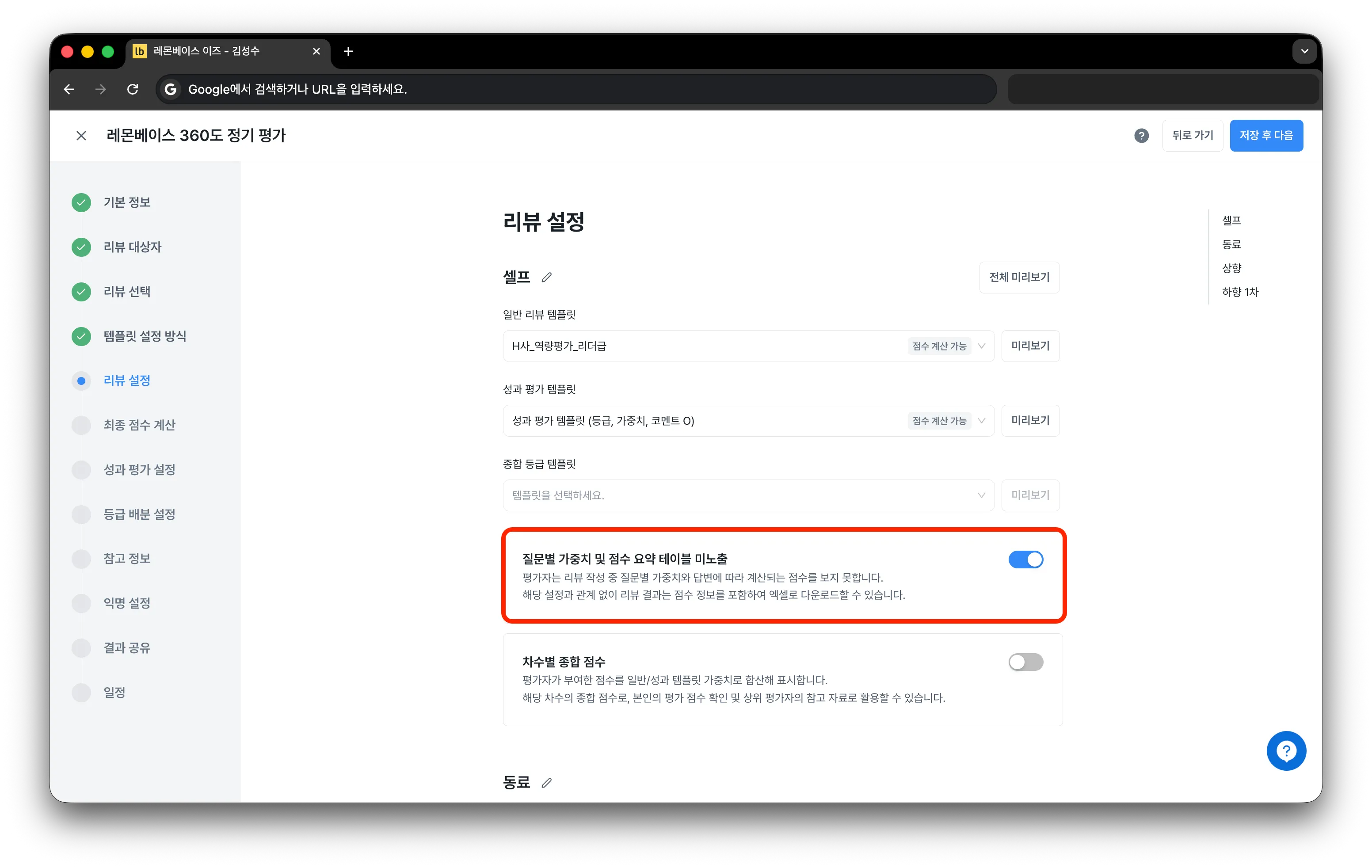Go back with the browser back arrow
Viewport: 1372px width, 868px height.
69,89
